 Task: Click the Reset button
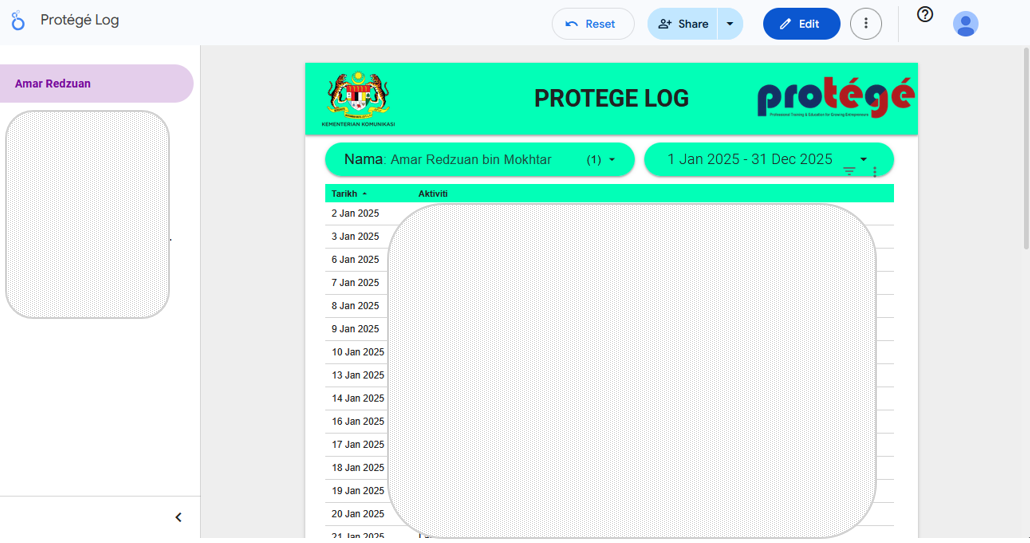tap(593, 24)
